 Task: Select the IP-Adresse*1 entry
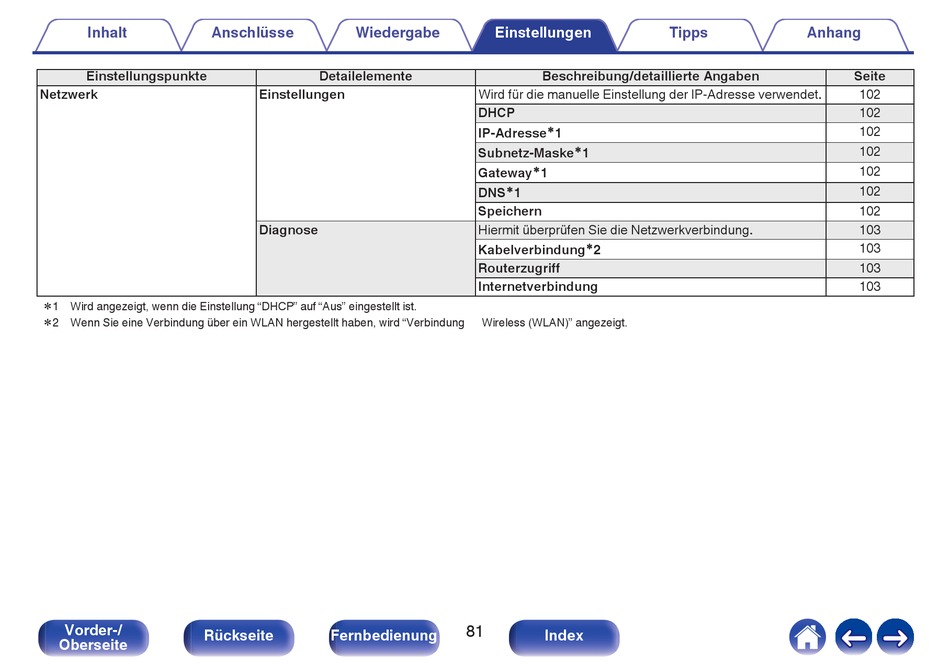520,133
